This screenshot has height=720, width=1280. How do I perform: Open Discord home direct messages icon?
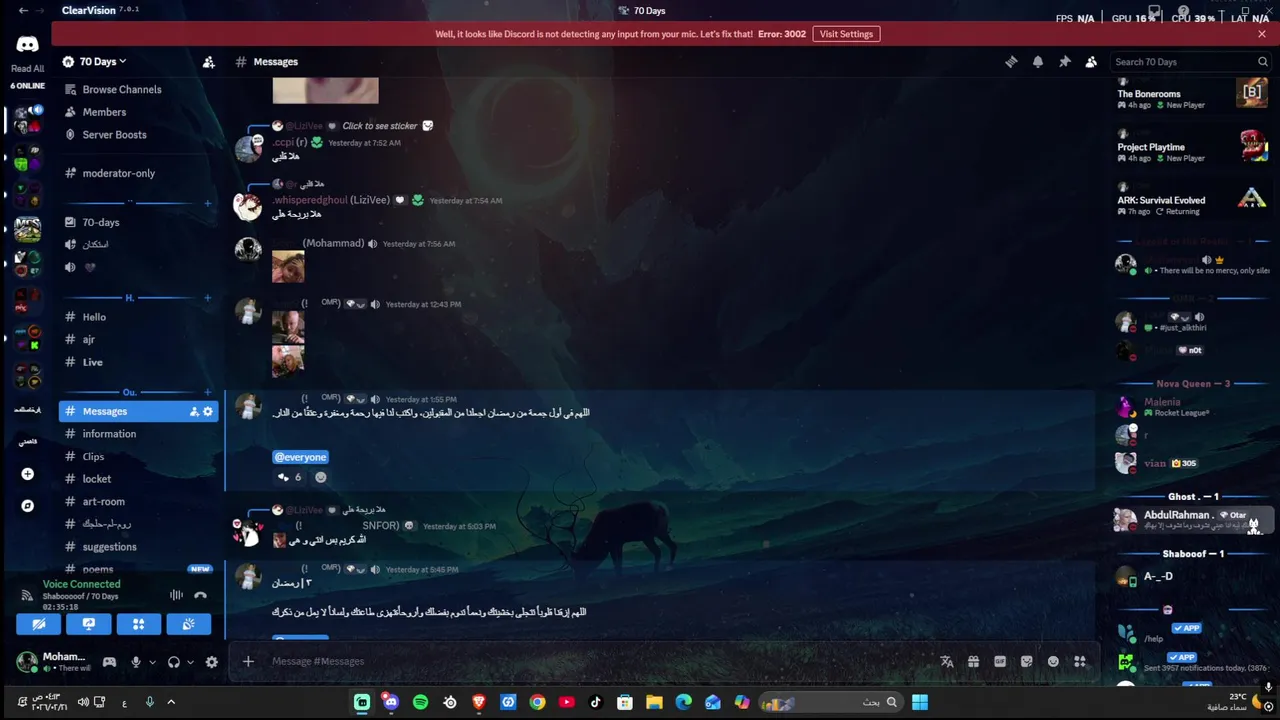click(27, 45)
